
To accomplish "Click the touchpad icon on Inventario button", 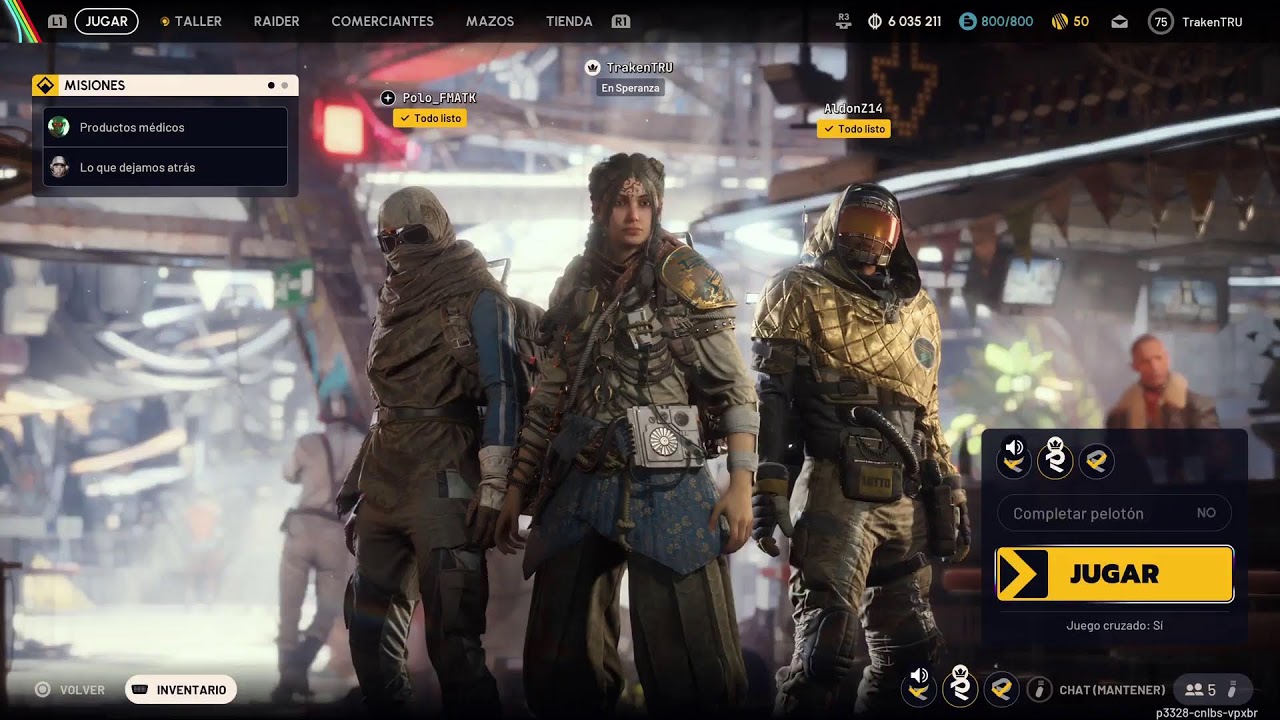I will (141, 690).
